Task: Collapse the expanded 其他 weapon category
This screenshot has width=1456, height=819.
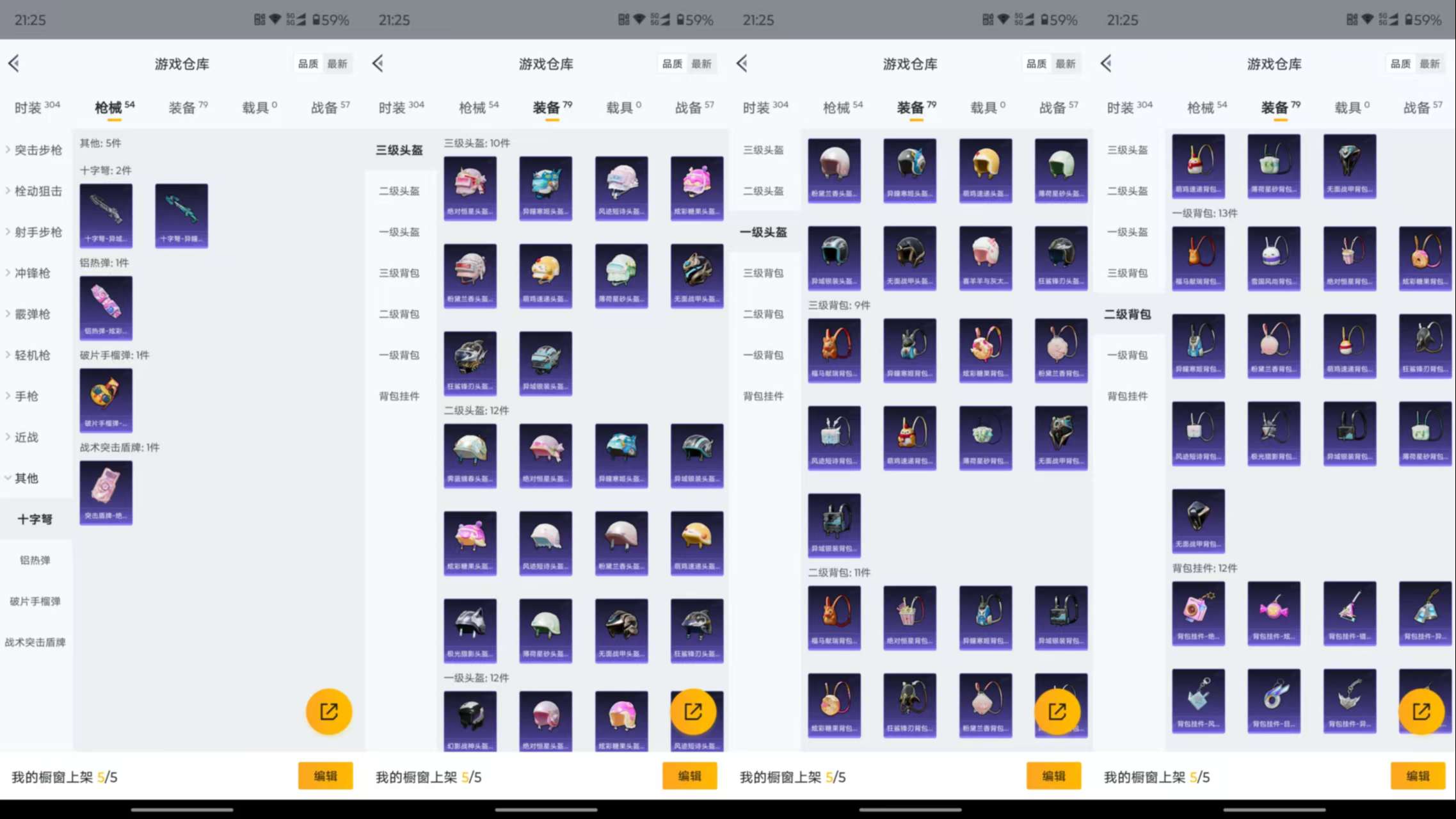Action: [x=26, y=478]
